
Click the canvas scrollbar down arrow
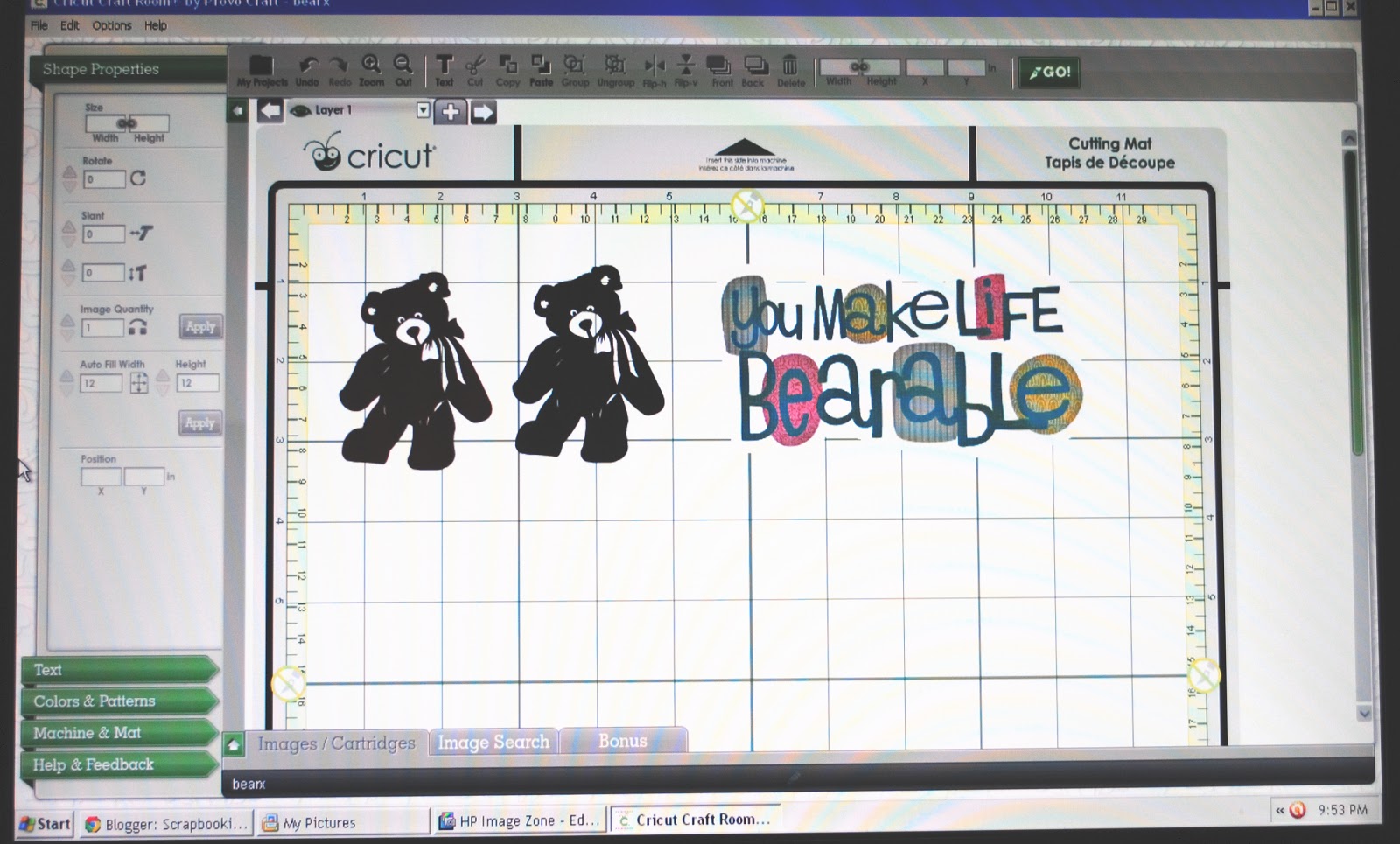[1363, 714]
